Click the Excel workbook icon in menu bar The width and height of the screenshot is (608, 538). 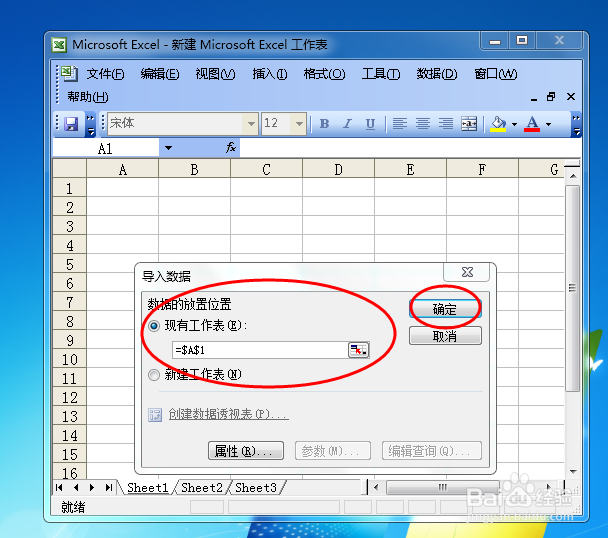point(70,73)
